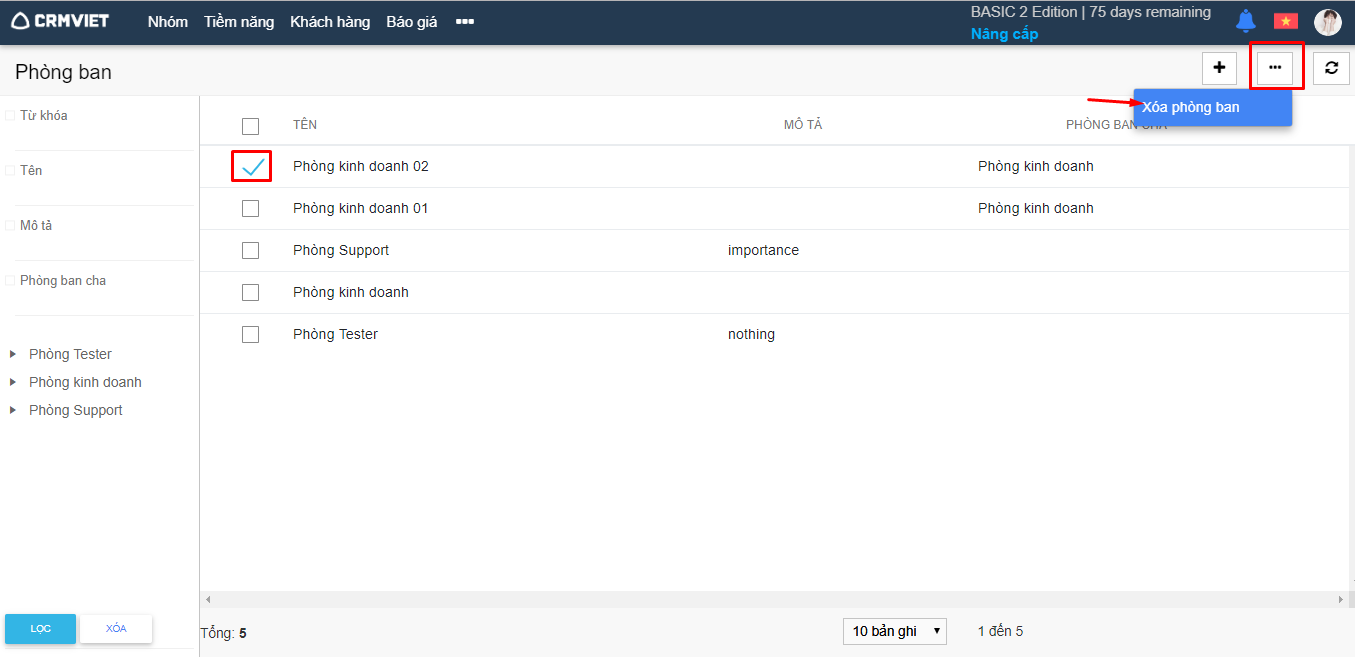Expand the Phòng kinh doanh tree node
This screenshot has width=1355, height=657.
click(13, 382)
